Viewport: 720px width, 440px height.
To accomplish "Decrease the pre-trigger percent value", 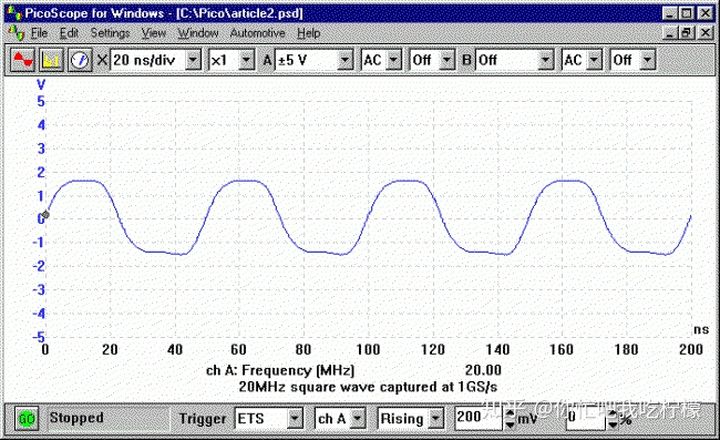I will (613, 424).
